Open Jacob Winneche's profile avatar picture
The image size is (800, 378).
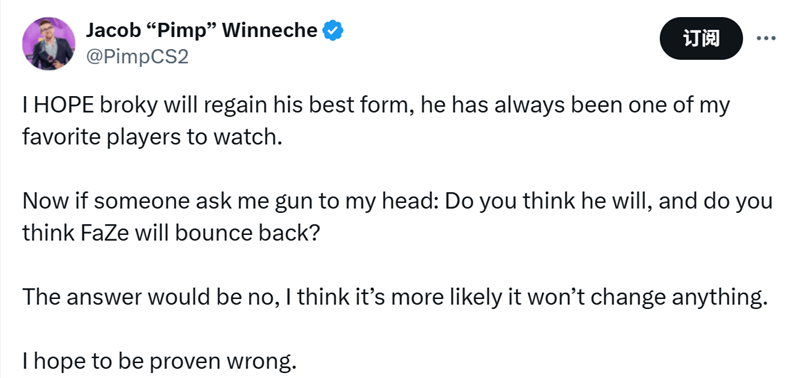point(48,43)
